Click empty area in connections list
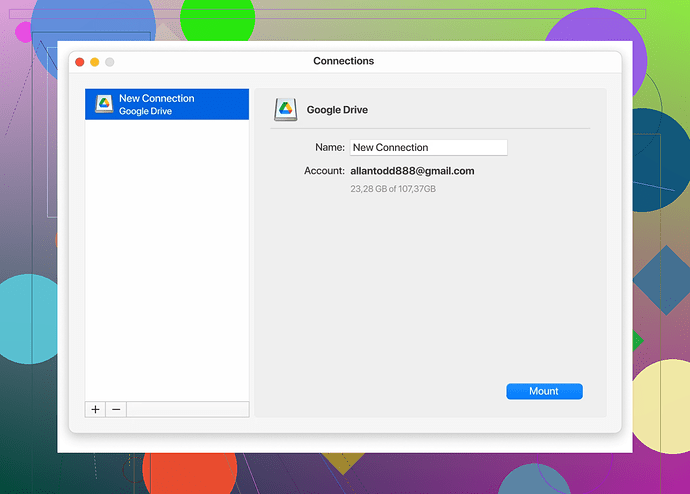 tap(167, 260)
